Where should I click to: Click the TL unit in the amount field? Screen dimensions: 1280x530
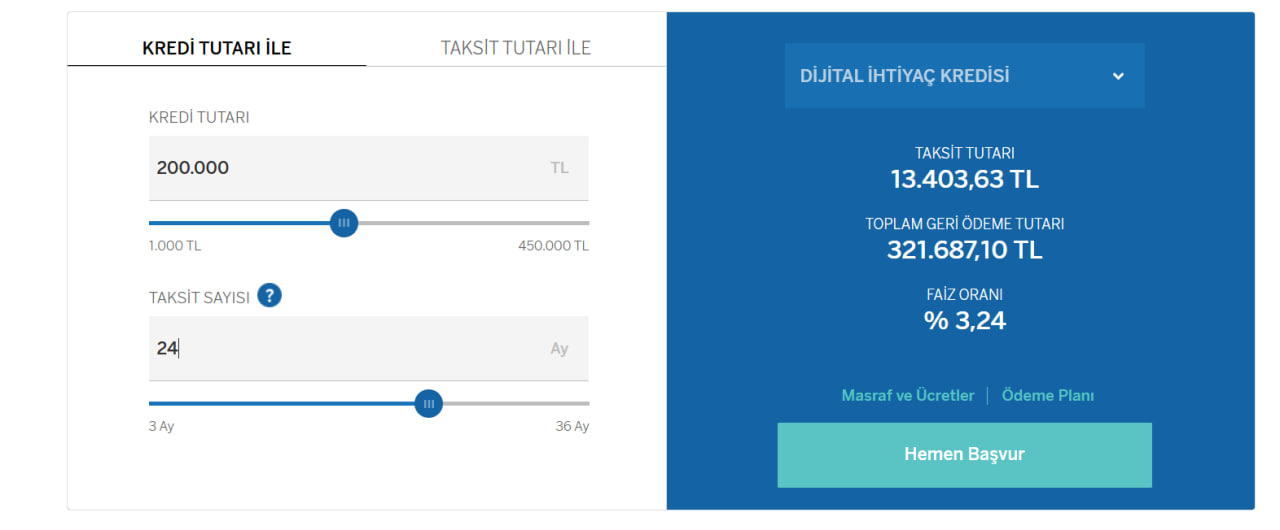click(559, 168)
